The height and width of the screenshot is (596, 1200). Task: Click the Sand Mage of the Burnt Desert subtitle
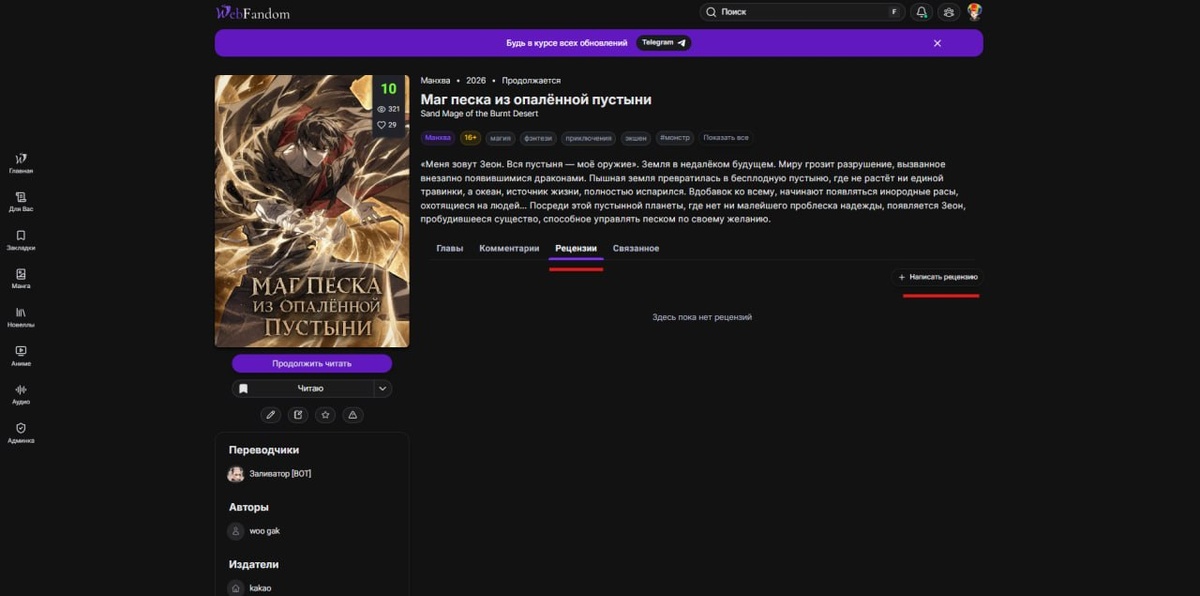pyautogui.click(x=480, y=114)
